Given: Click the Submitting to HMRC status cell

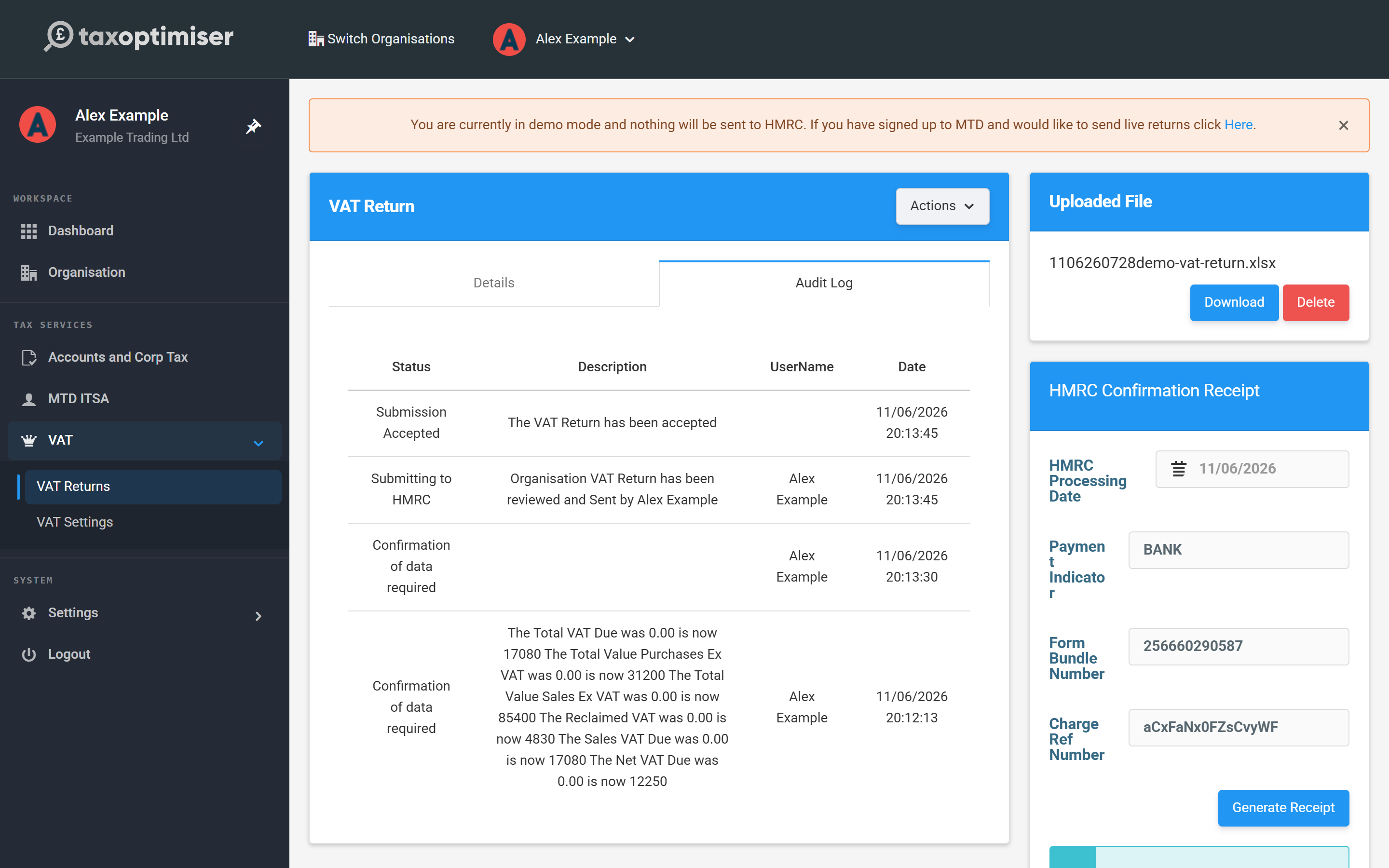Looking at the screenshot, I should point(411,489).
